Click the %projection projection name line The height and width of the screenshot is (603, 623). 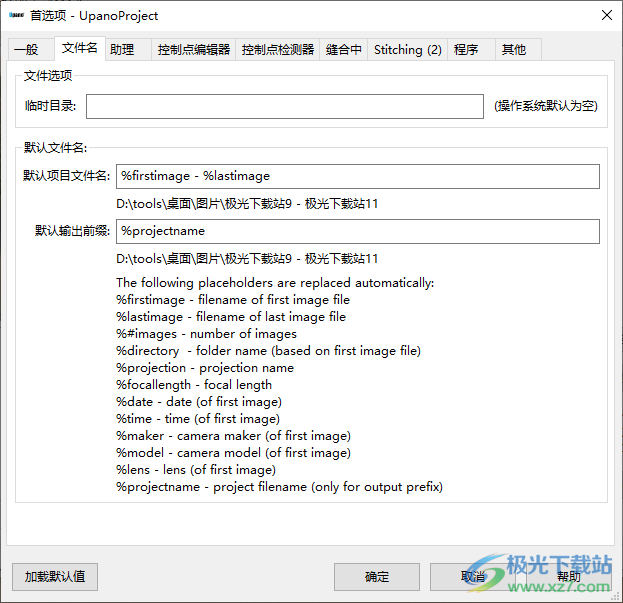click(x=205, y=368)
